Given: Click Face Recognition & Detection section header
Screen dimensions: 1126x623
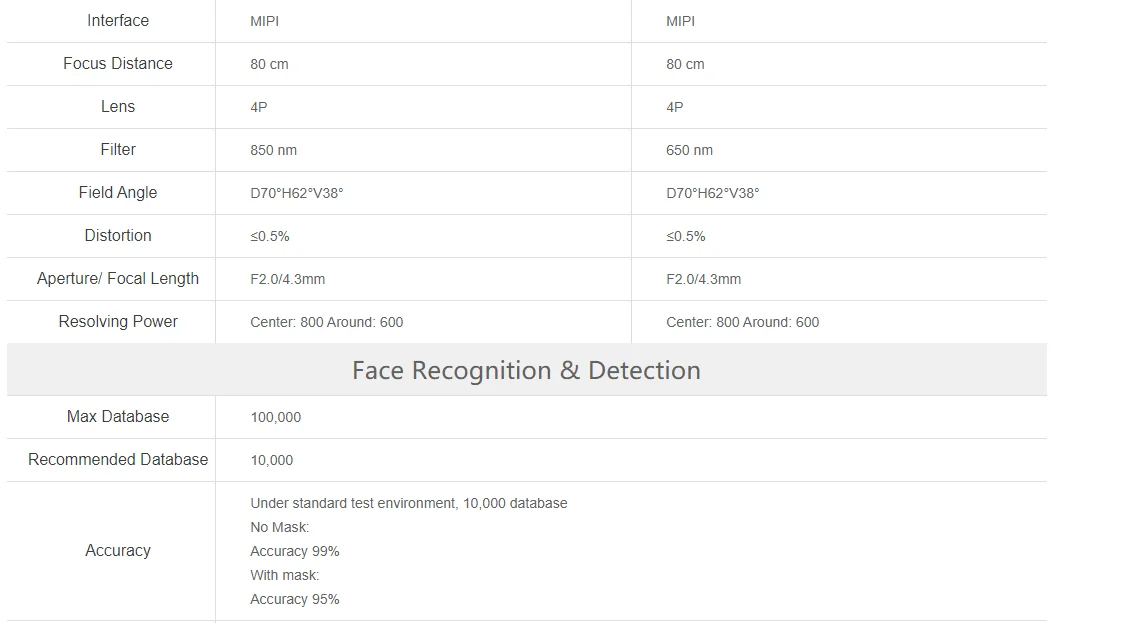Looking at the screenshot, I should tap(526, 370).
